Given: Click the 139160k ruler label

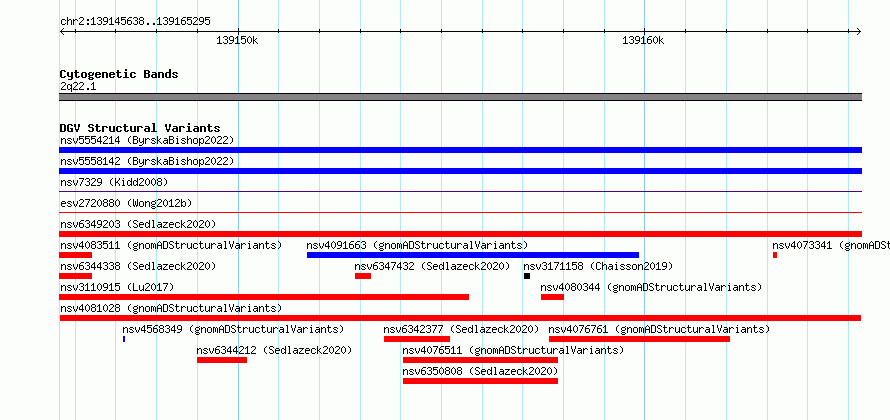Looking at the screenshot, I should point(644,40).
